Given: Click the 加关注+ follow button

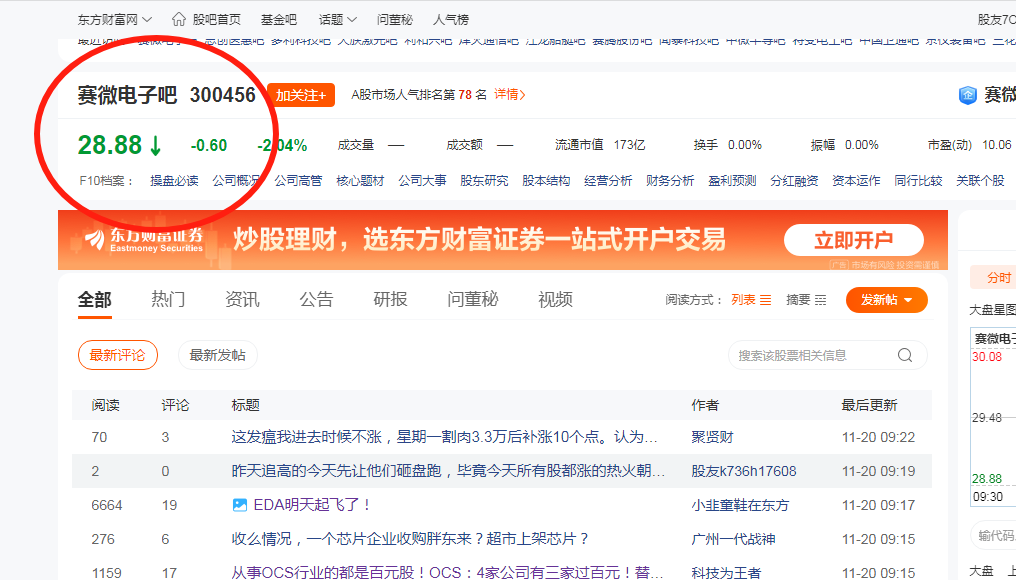Looking at the screenshot, I should (301, 95).
